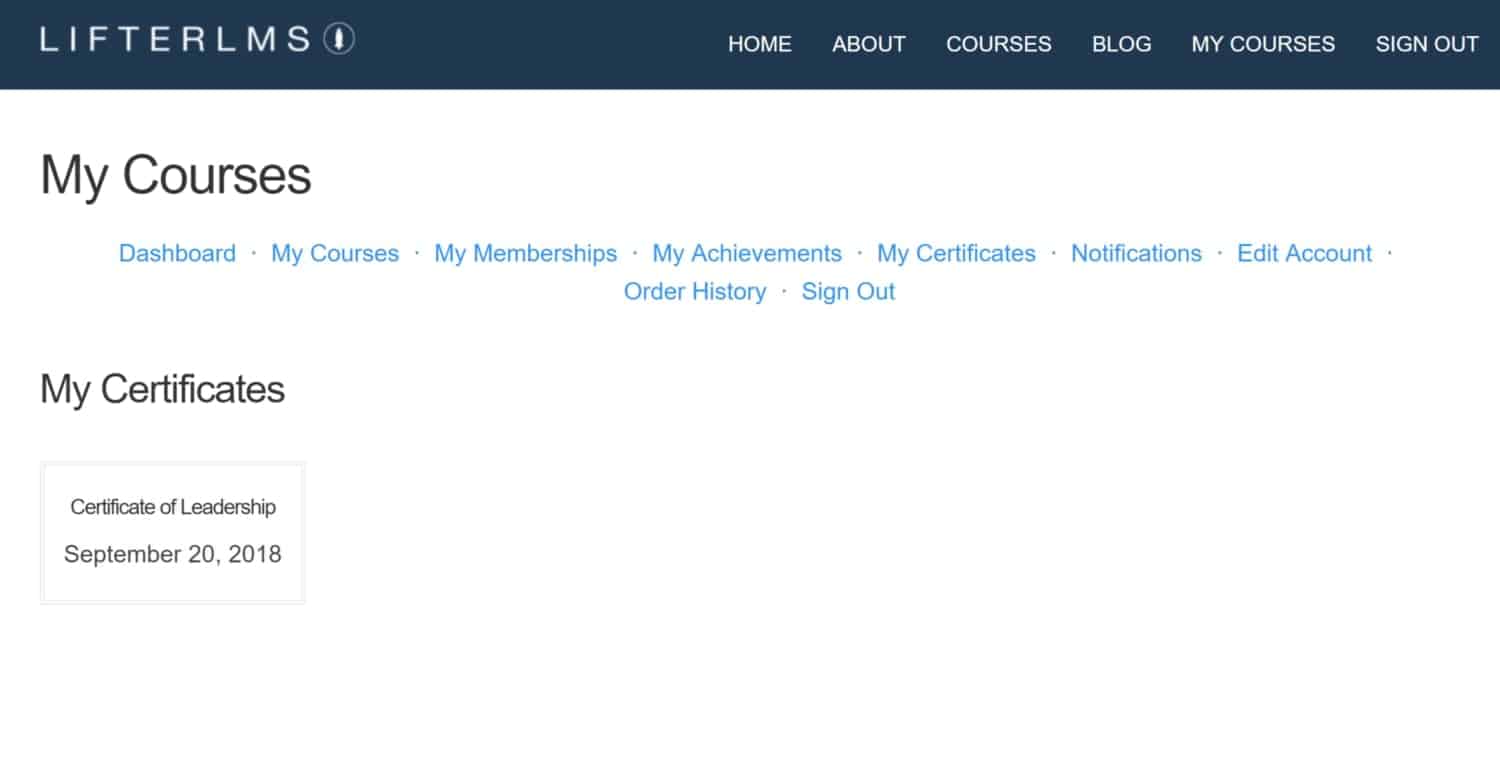View My Achievements
The image size is (1500, 779).
[x=747, y=254]
